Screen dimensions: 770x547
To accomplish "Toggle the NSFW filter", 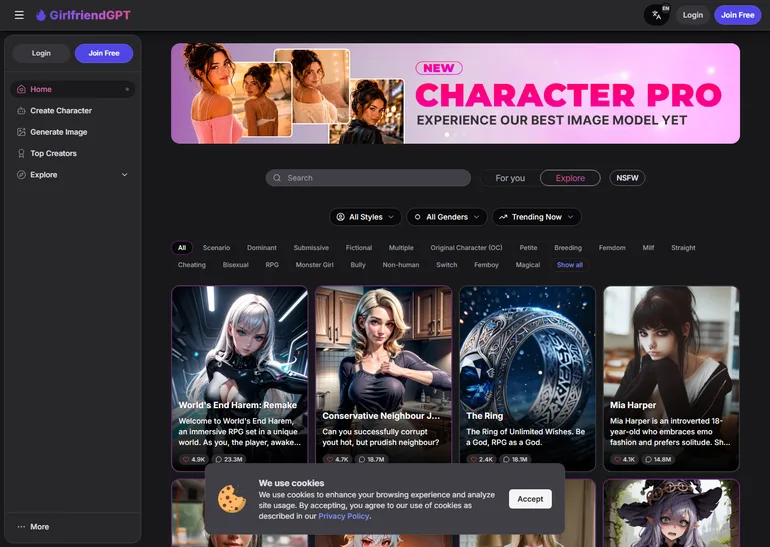I will pyautogui.click(x=627, y=178).
